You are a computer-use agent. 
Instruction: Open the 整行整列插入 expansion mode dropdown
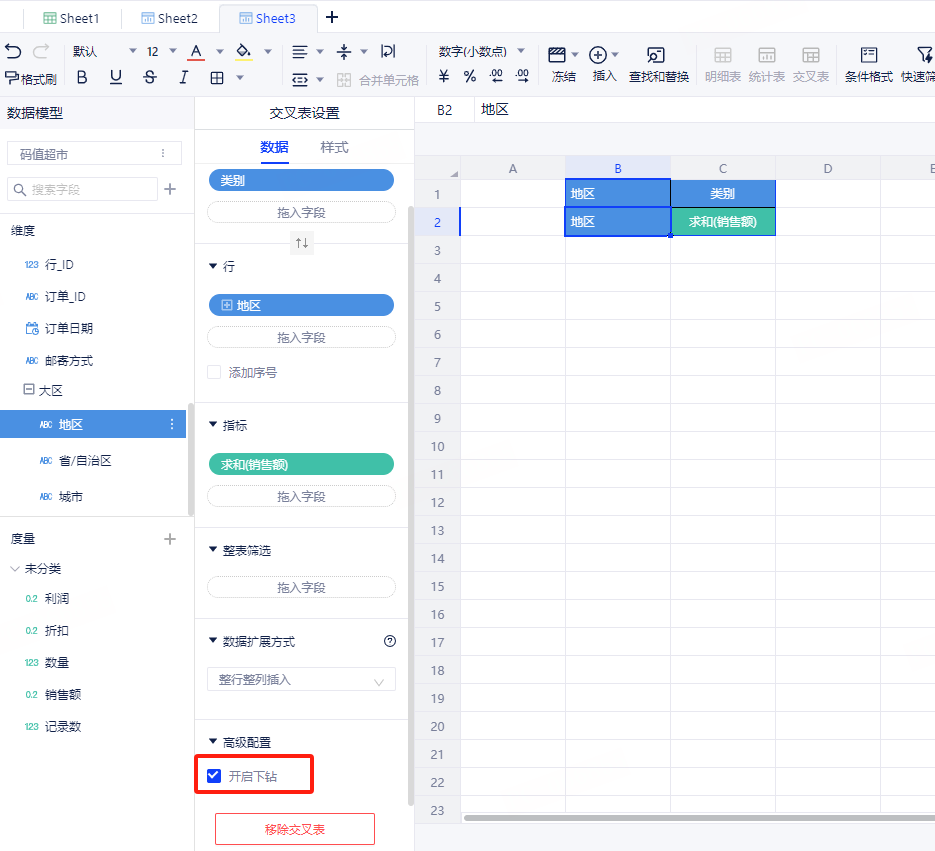pos(301,680)
